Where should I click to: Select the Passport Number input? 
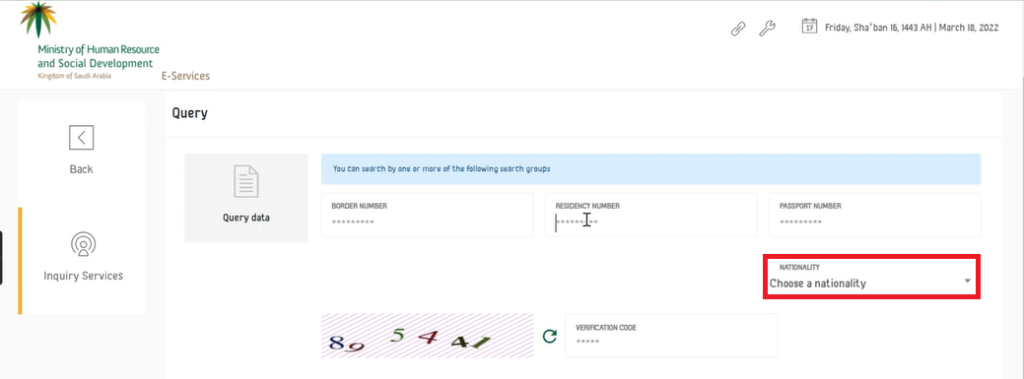(875, 214)
